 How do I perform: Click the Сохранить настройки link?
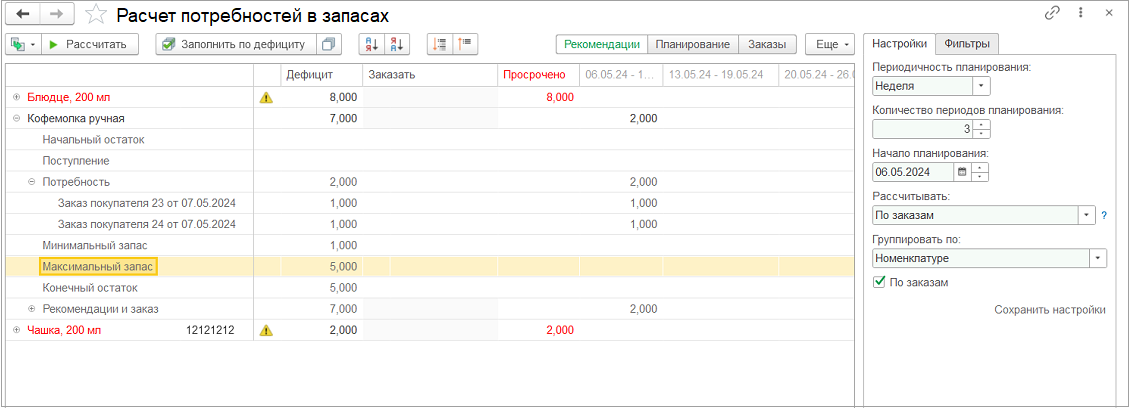tap(1049, 310)
